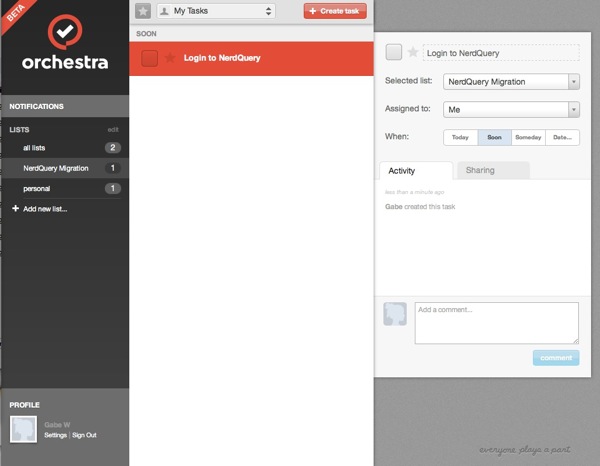Open the Notifications section
600x466 pixels.
[65, 106]
